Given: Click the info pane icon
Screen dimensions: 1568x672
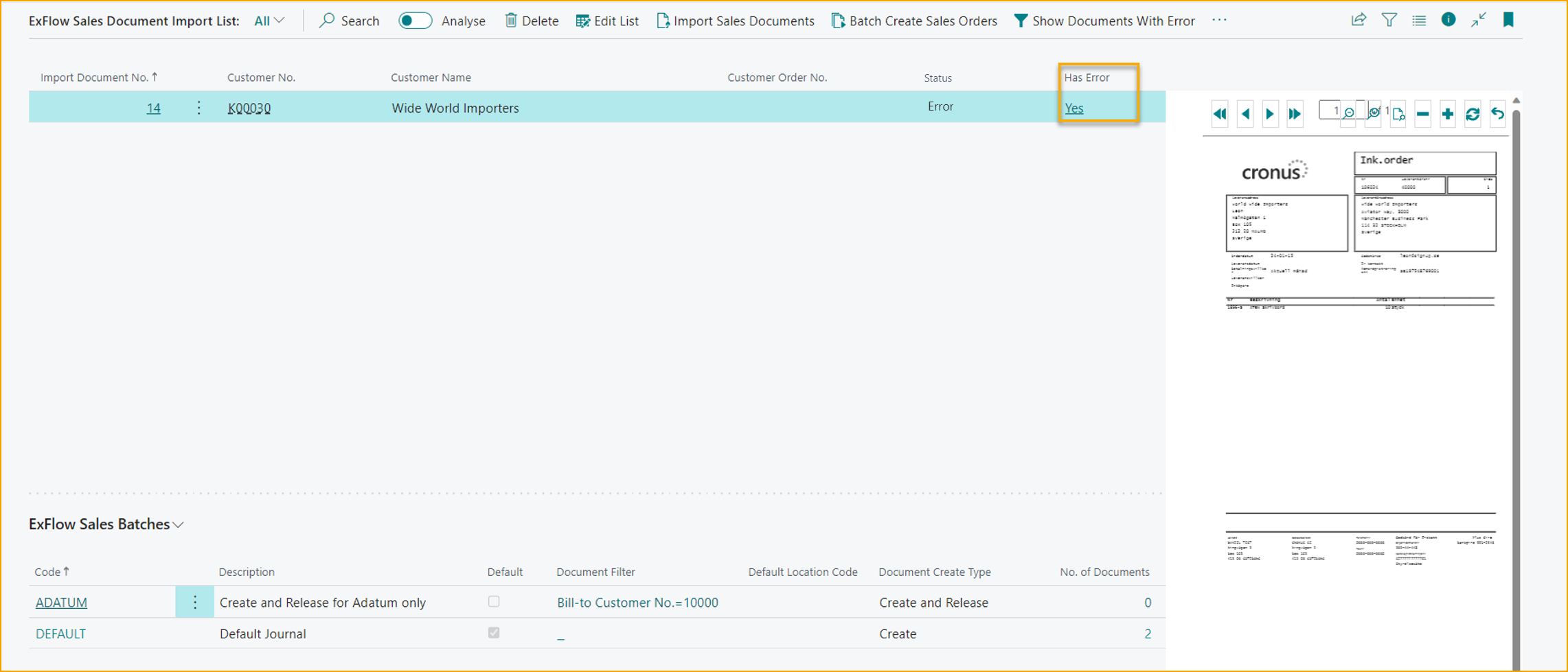Looking at the screenshot, I should tap(1448, 20).
